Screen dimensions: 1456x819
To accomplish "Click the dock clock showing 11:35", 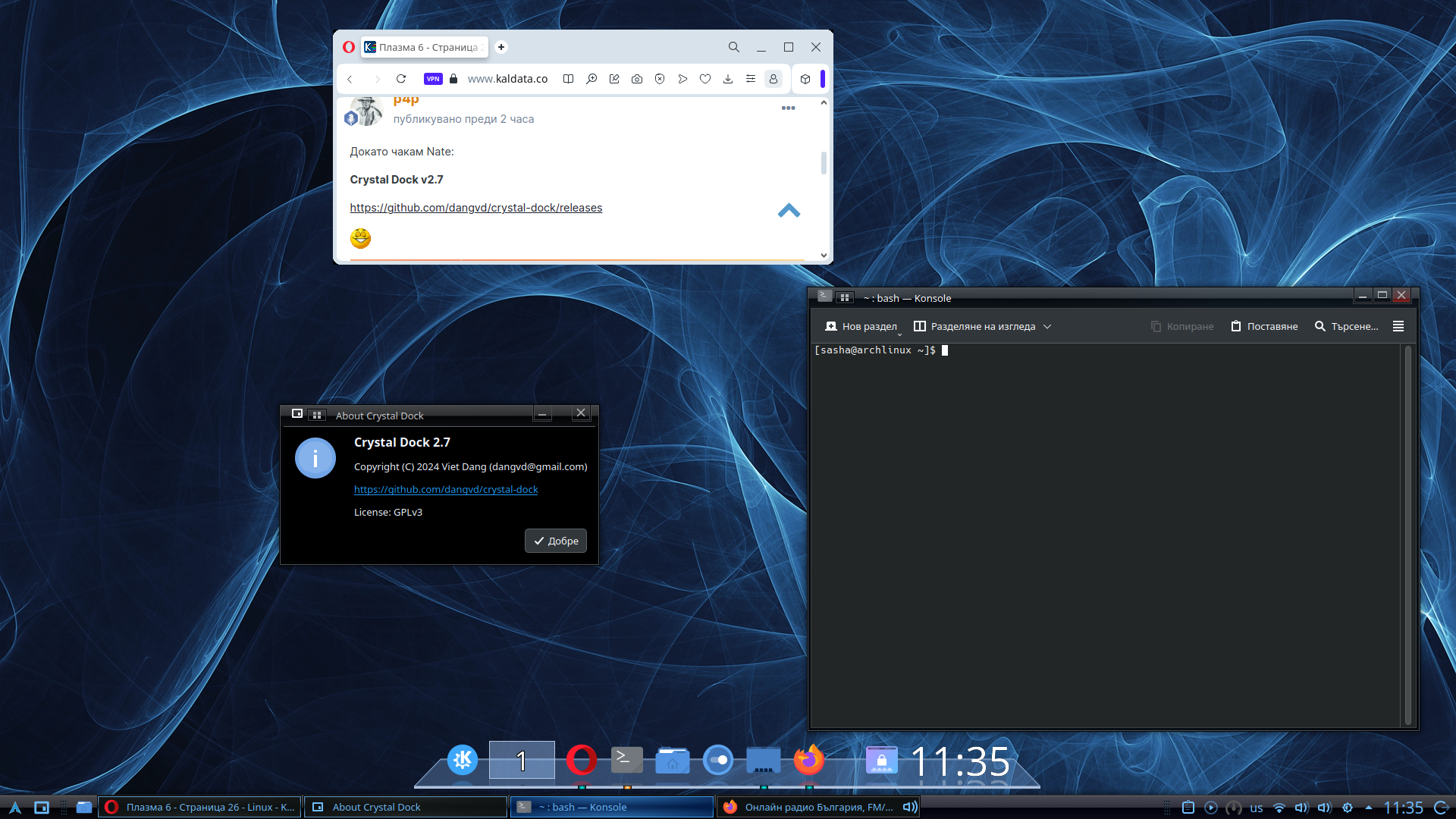I will point(961,761).
